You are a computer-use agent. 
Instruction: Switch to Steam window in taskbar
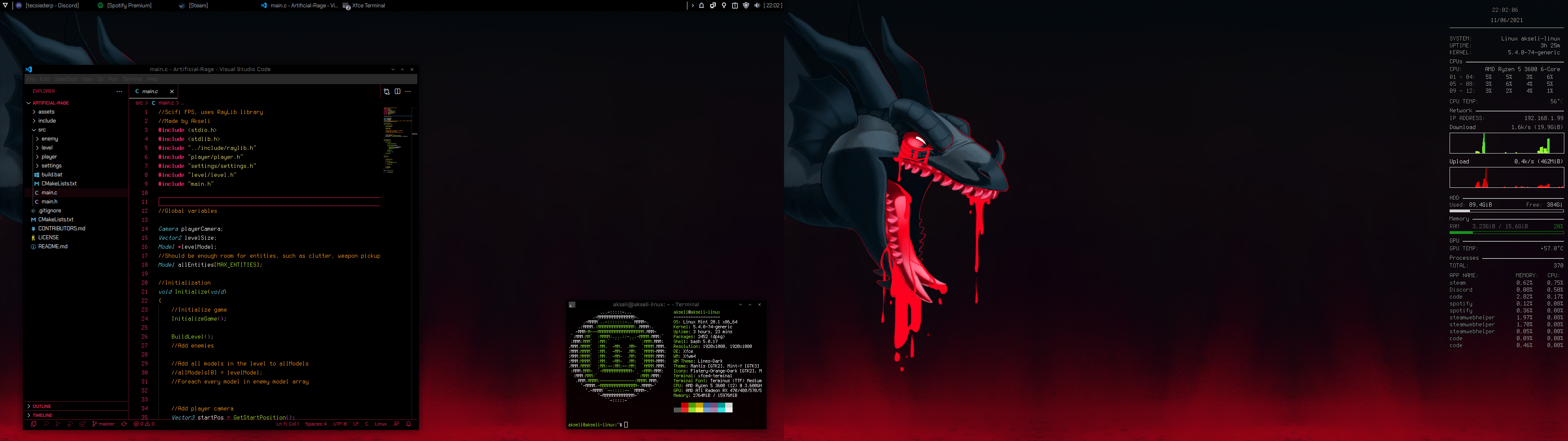point(194,5)
